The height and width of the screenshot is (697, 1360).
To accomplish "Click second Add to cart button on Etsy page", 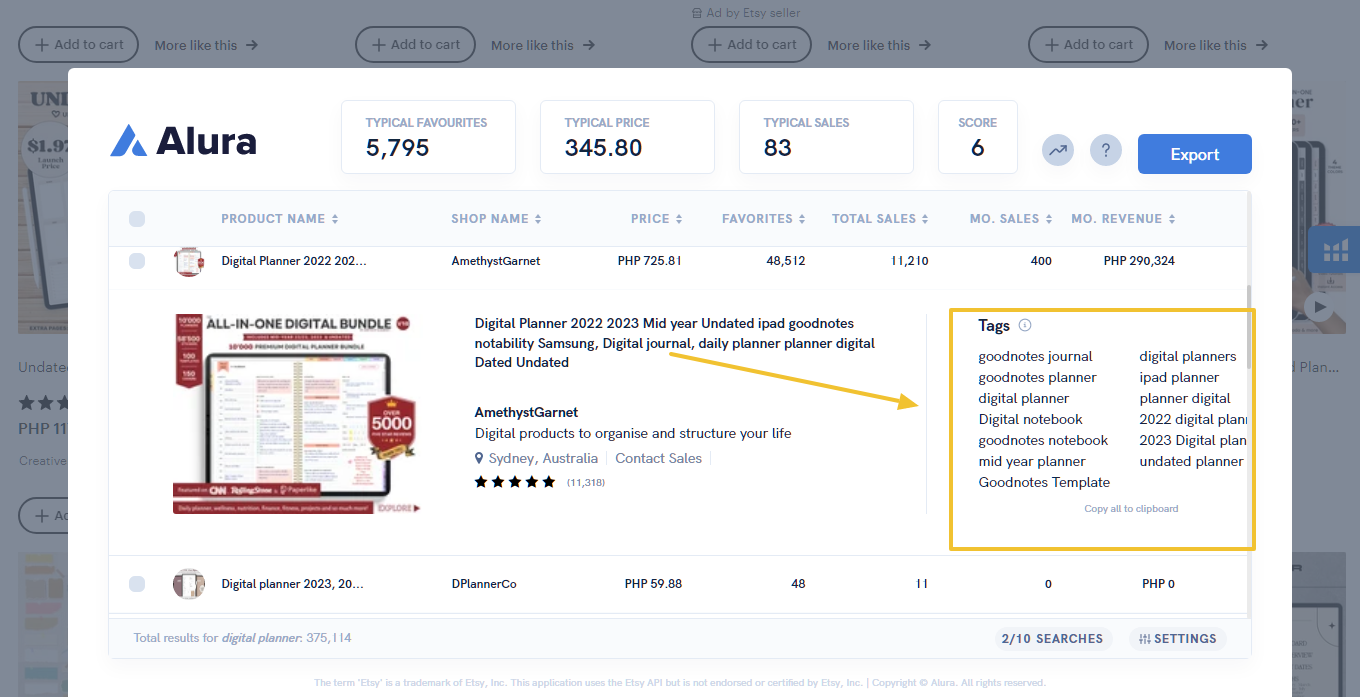I will (415, 45).
